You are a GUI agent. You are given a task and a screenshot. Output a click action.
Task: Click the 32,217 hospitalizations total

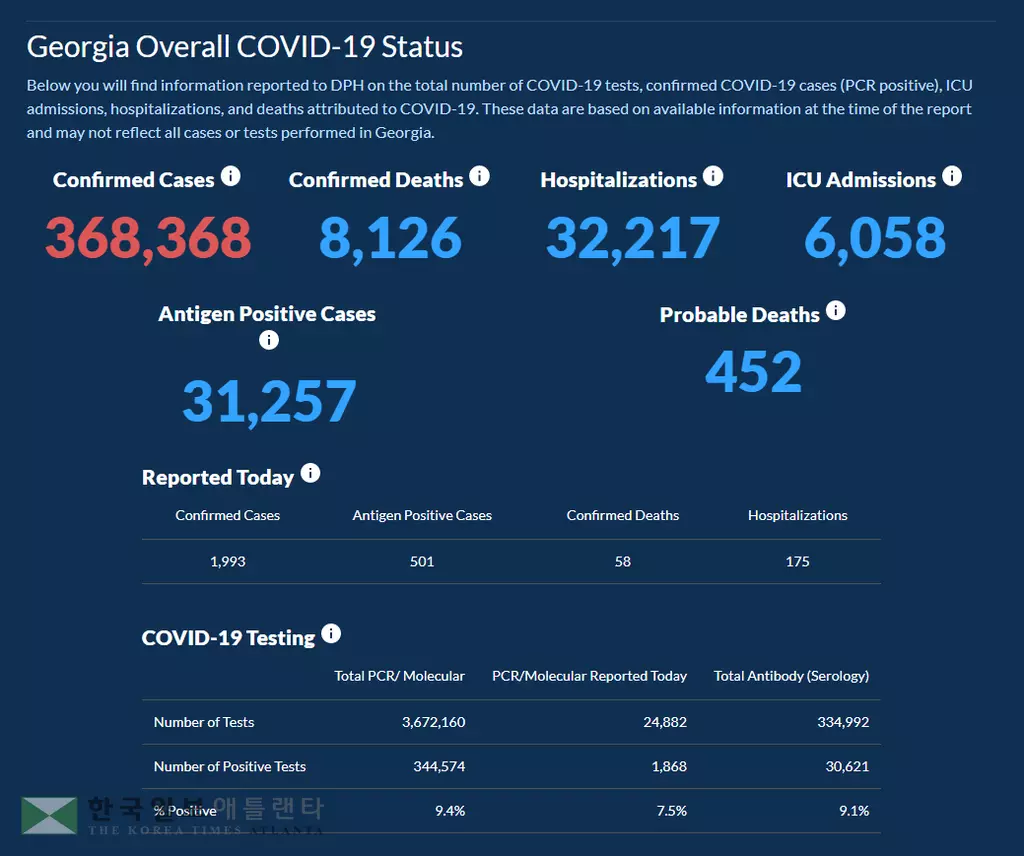[632, 238]
